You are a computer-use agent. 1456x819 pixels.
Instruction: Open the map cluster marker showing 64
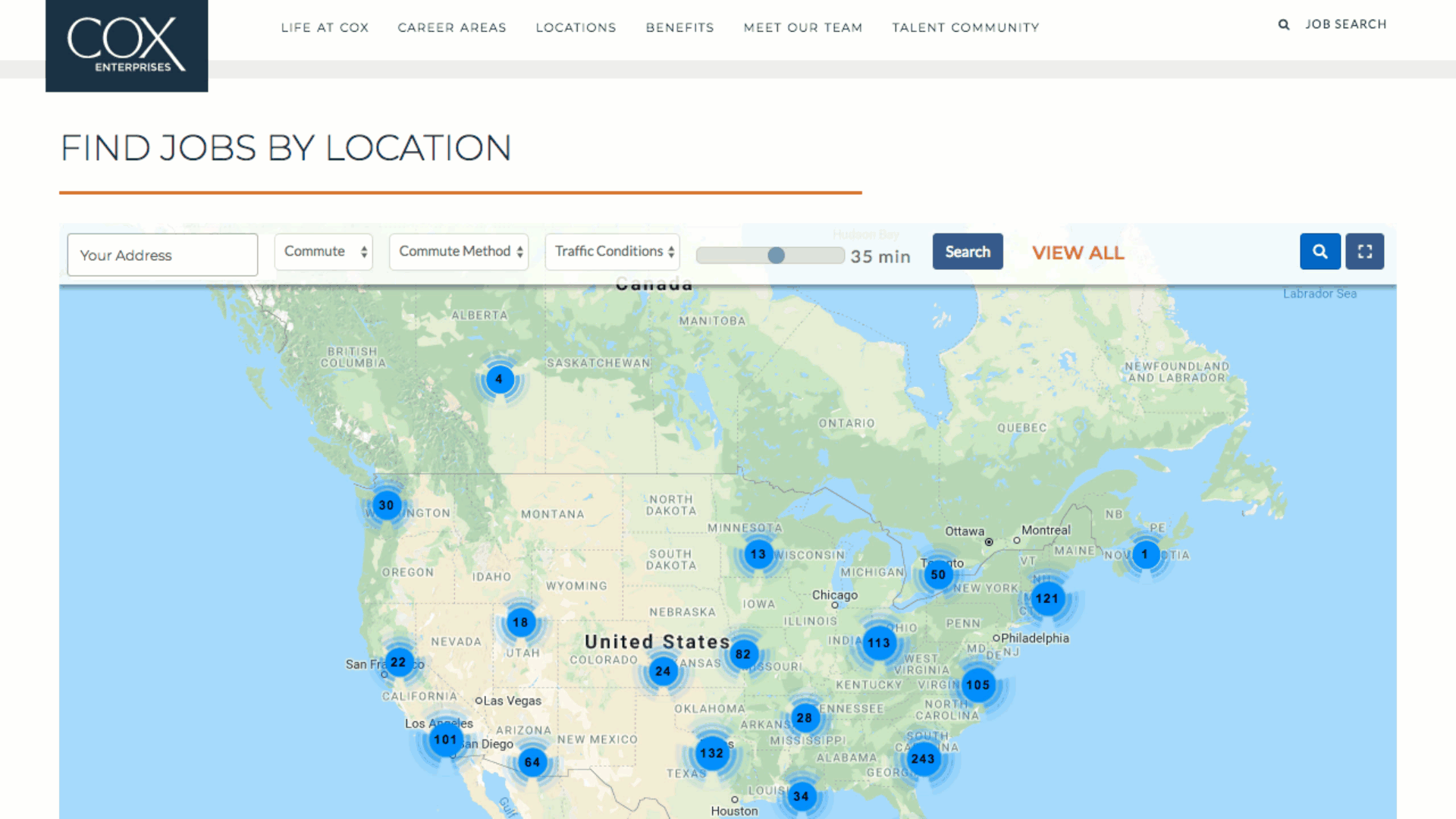pos(532,762)
